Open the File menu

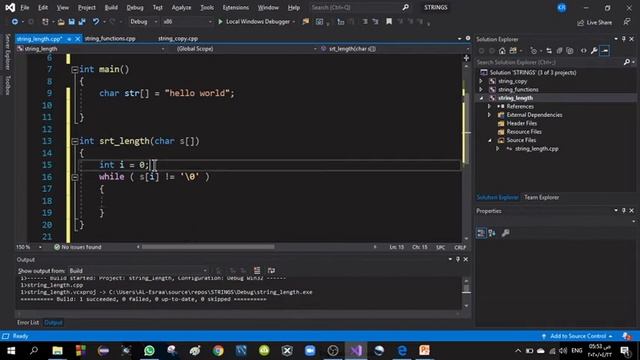pos(25,7)
